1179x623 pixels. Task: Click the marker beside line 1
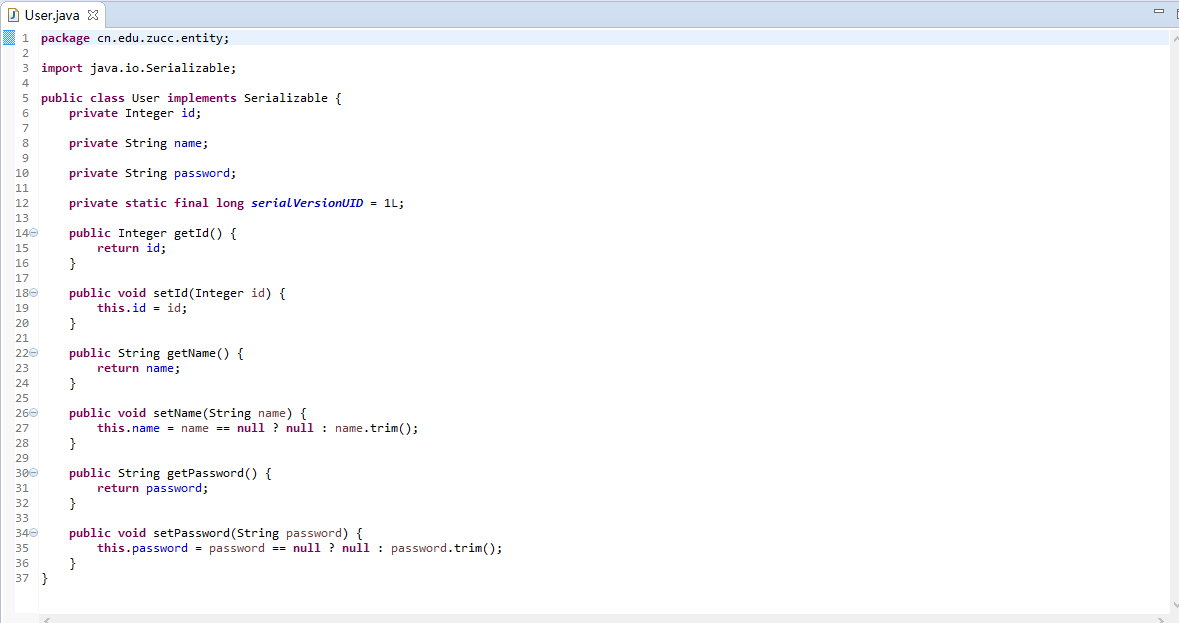(x=9, y=38)
